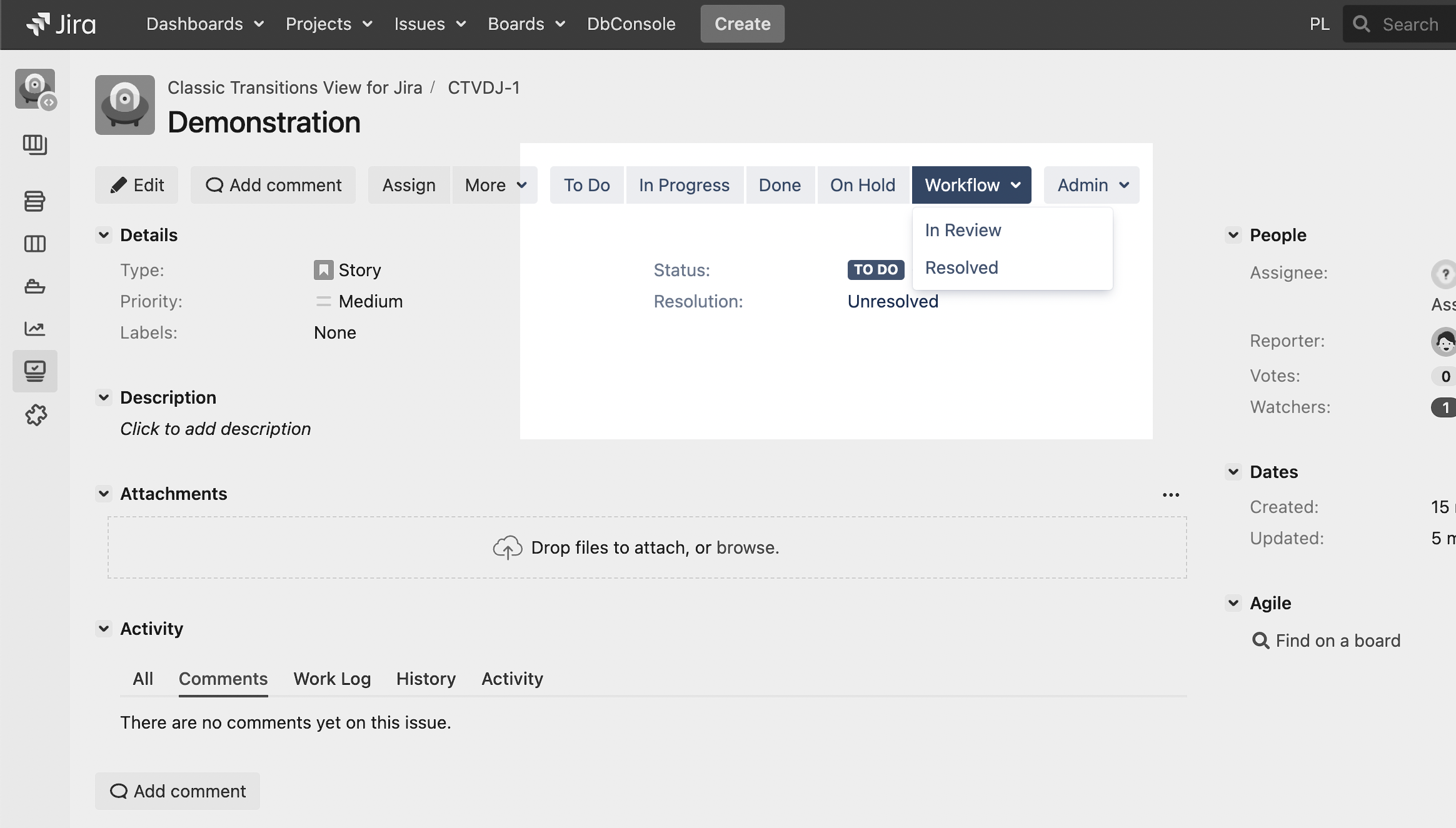1456x828 pixels.
Task: Open the backlog icon in sidebar
Action: (x=34, y=201)
